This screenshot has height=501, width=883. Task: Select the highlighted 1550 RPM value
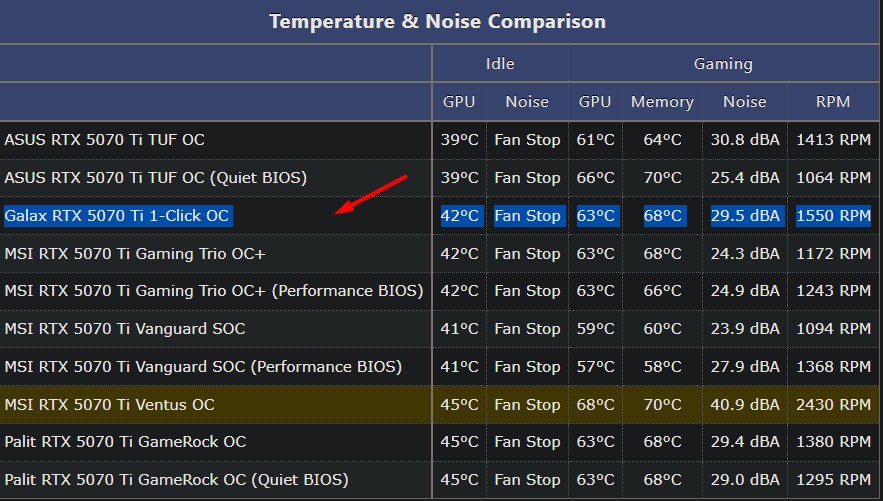833,216
